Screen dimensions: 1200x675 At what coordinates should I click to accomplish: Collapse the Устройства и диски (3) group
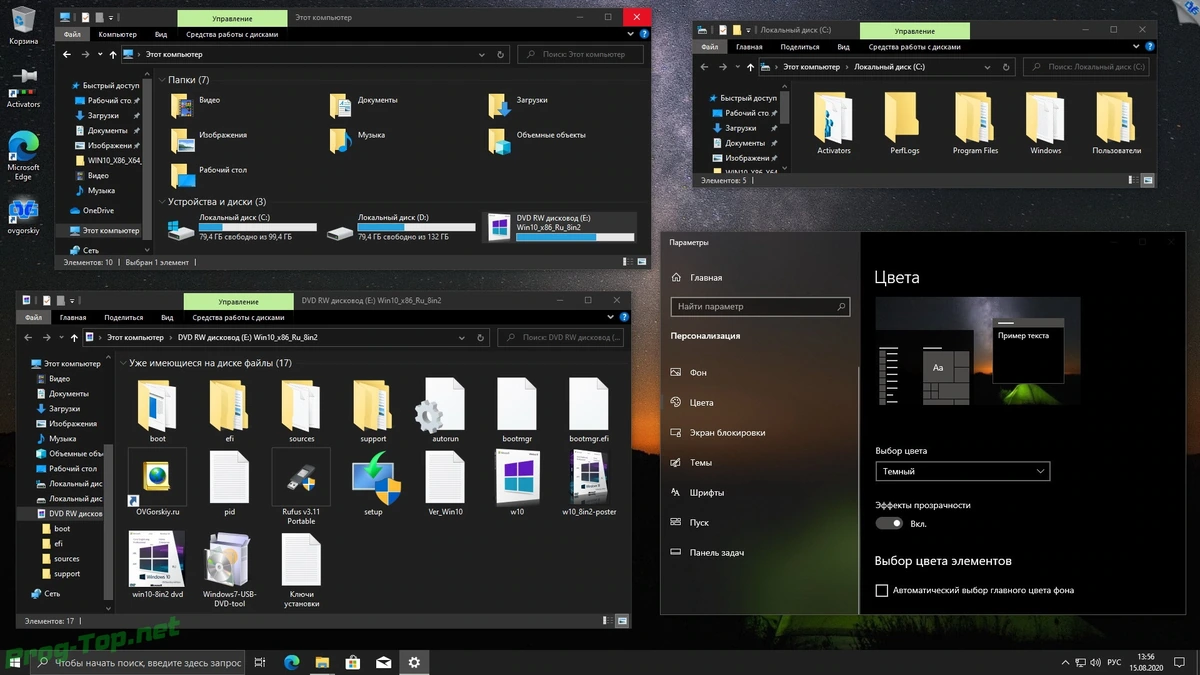(161, 202)
